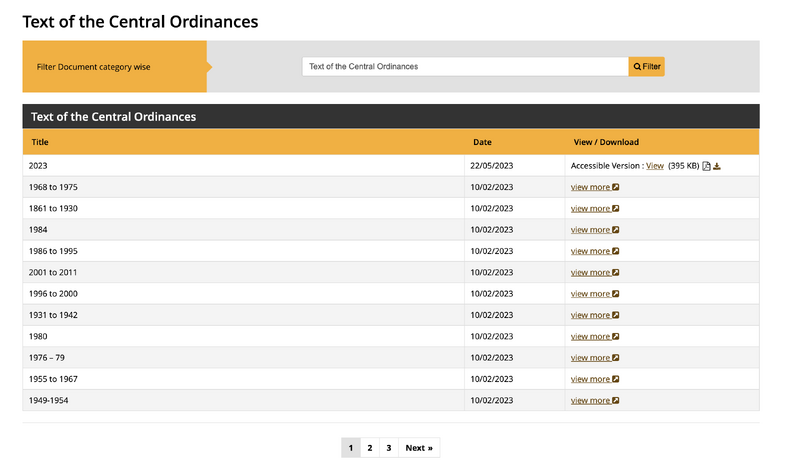Click the download icon in 2023 row
Screen dimensions: 800x460
point(717,166)
